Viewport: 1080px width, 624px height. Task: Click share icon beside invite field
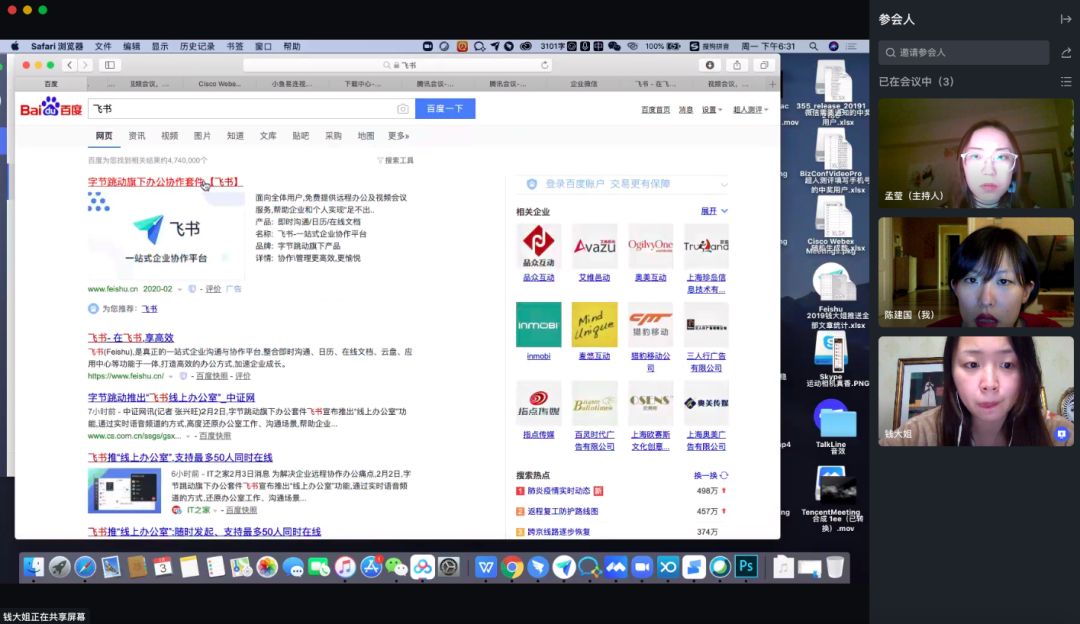pos(1066,52)
